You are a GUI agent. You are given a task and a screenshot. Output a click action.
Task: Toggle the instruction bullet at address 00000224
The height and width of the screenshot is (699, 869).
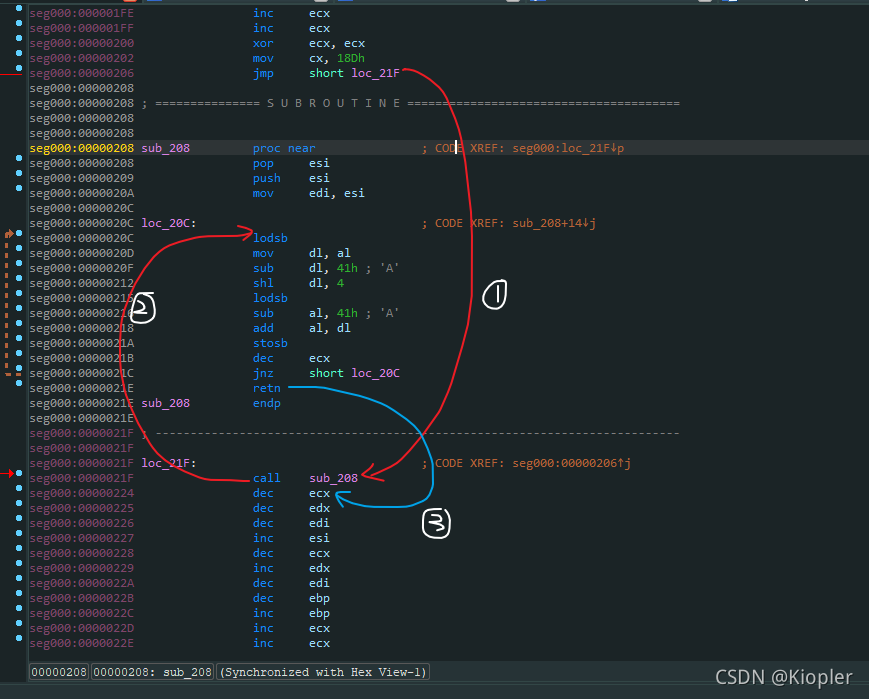coord(18,493)
